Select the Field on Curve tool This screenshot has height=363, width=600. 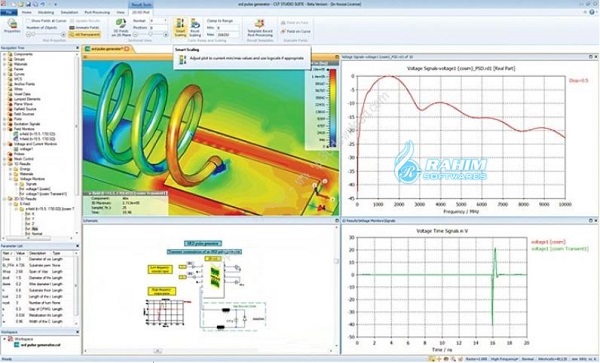(x=295, y=31)
